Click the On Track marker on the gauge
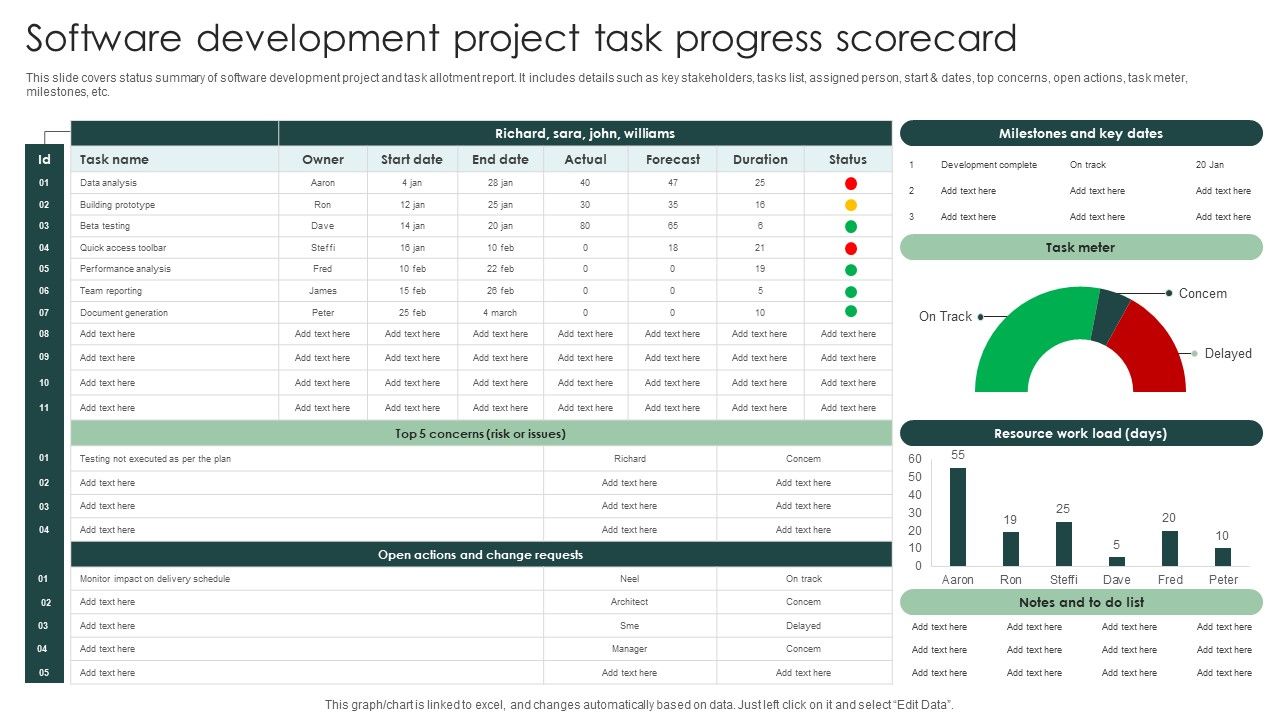Image resolution: width=1280 pixels, height=720 pixels. tap(979, 315)
